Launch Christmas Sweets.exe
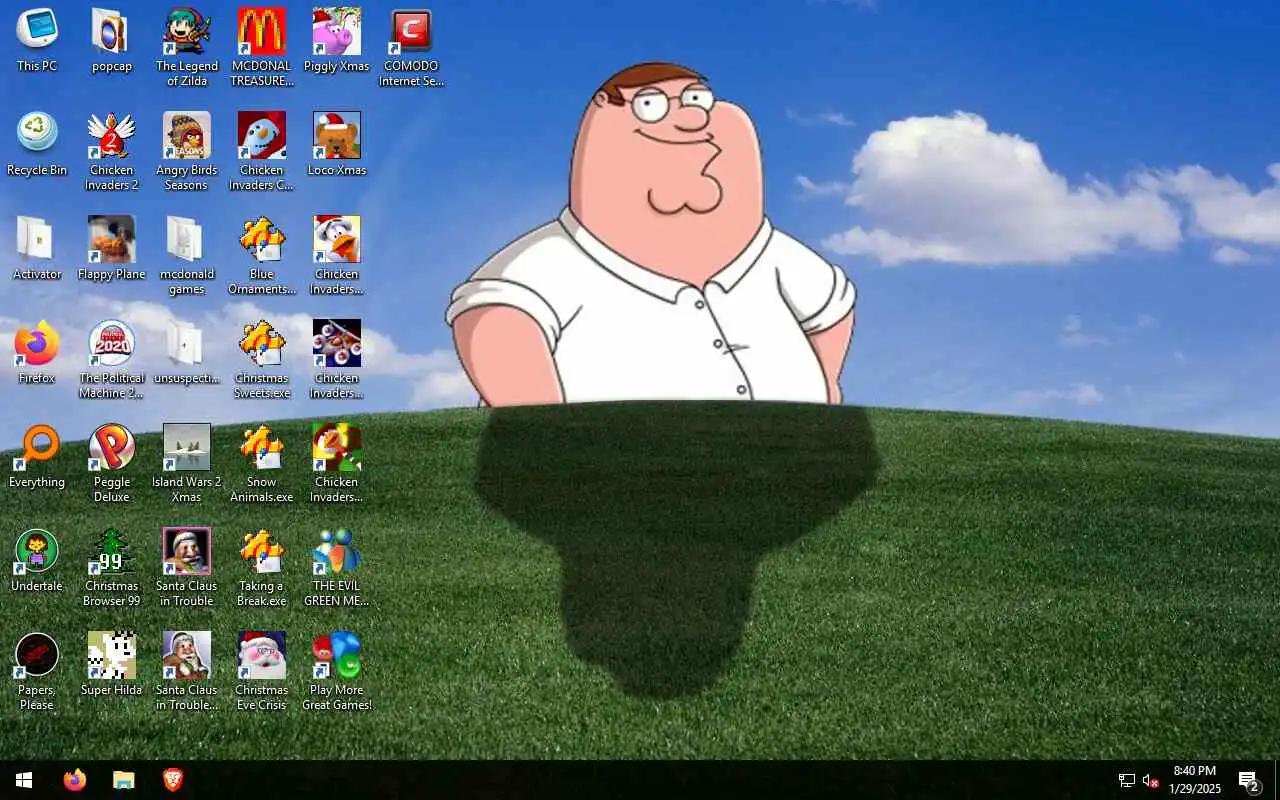The width and height of the screenshot is (1280, 800). click(262, 359)
